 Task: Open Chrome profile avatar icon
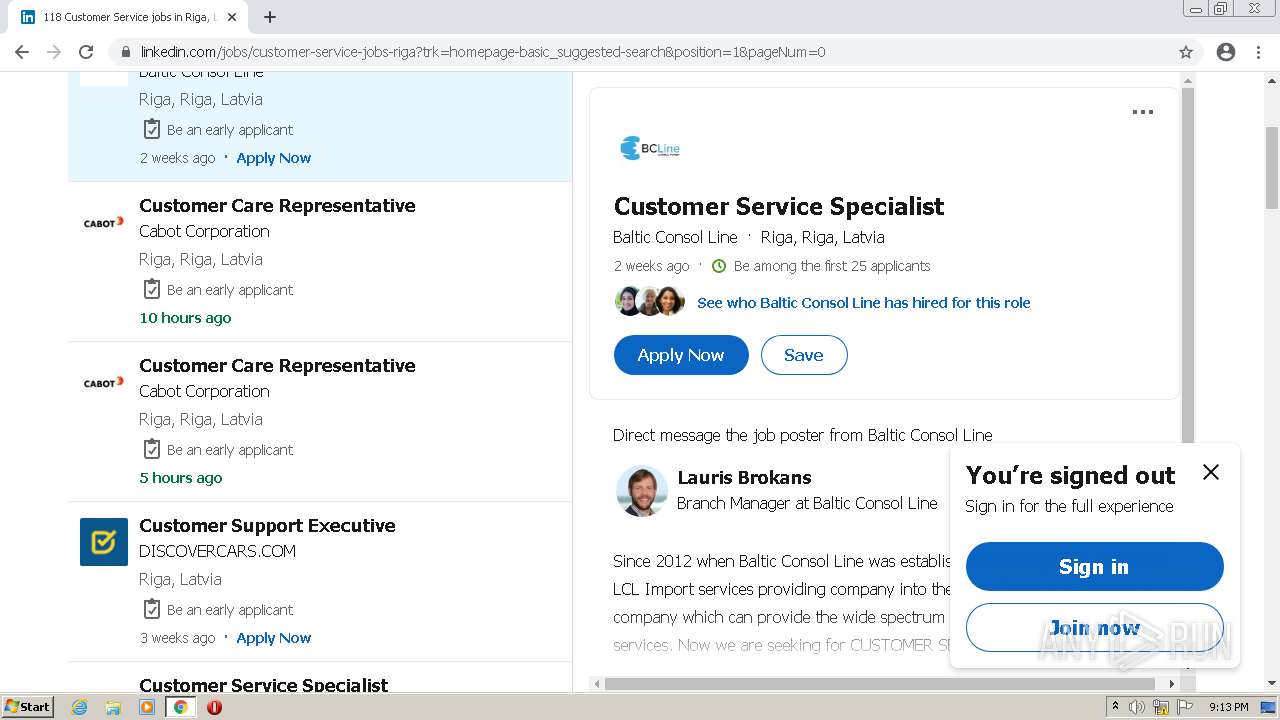pos(1226,52)
